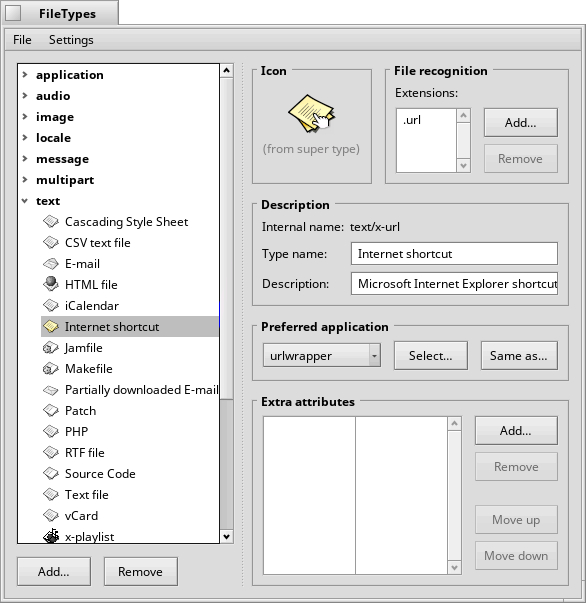
Task: Click the Partially downloaded E-mail icon
Action: coord(50,390)
